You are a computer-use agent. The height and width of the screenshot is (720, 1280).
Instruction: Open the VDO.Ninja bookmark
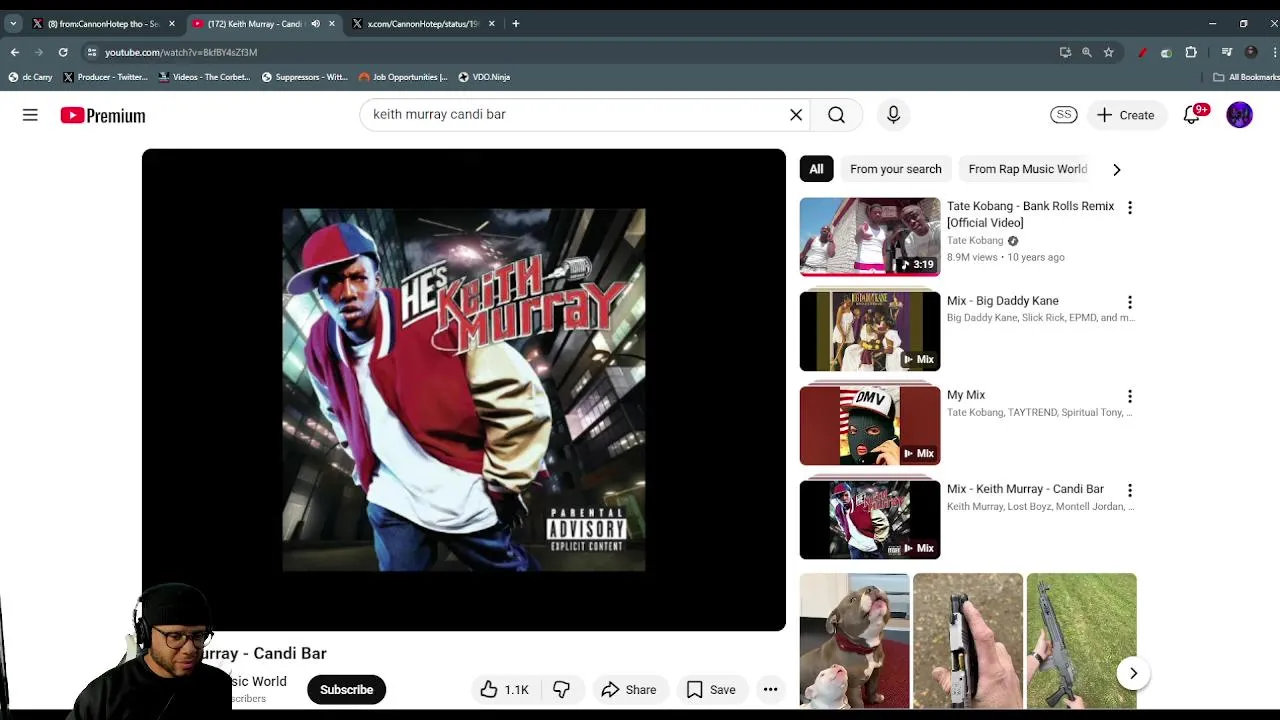[484, 77]
